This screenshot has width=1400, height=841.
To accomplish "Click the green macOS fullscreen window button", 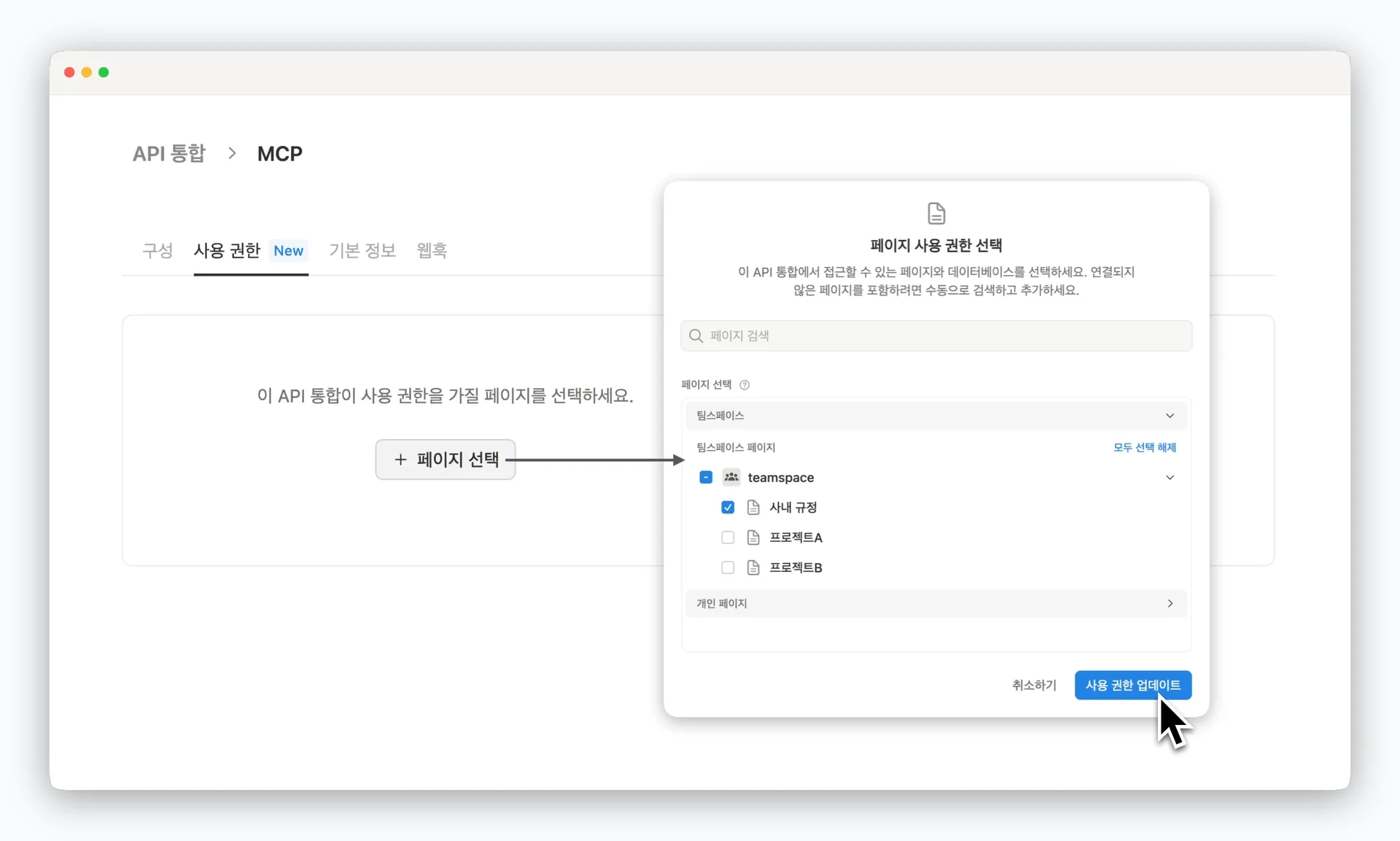I will click(104, 72).
